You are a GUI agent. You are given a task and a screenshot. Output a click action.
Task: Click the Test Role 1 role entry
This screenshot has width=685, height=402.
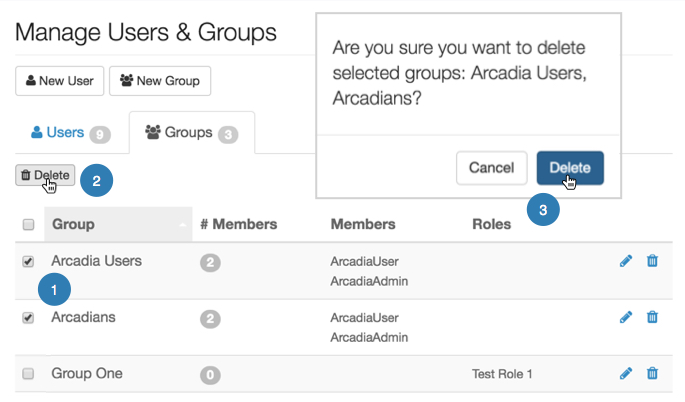(502, 374)
